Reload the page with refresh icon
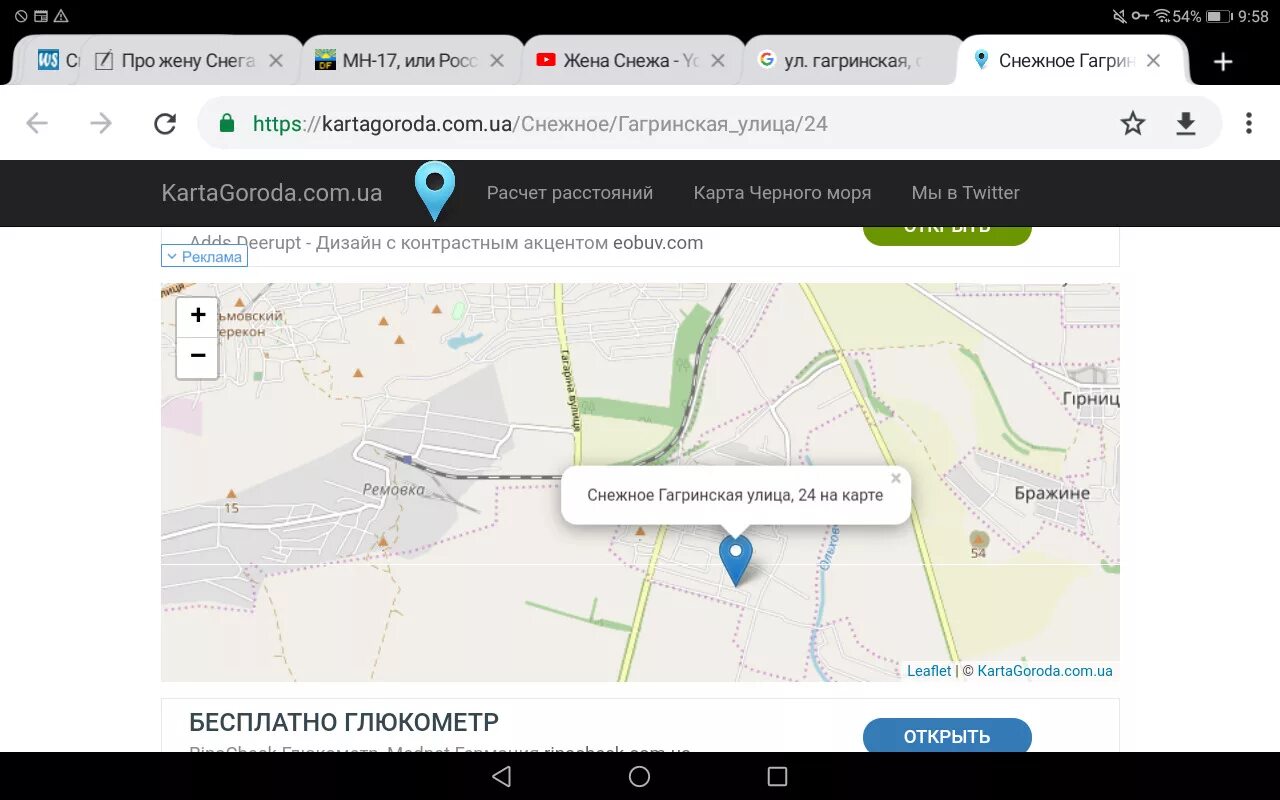Screen dimensions: 1280x800 [165, 123]
